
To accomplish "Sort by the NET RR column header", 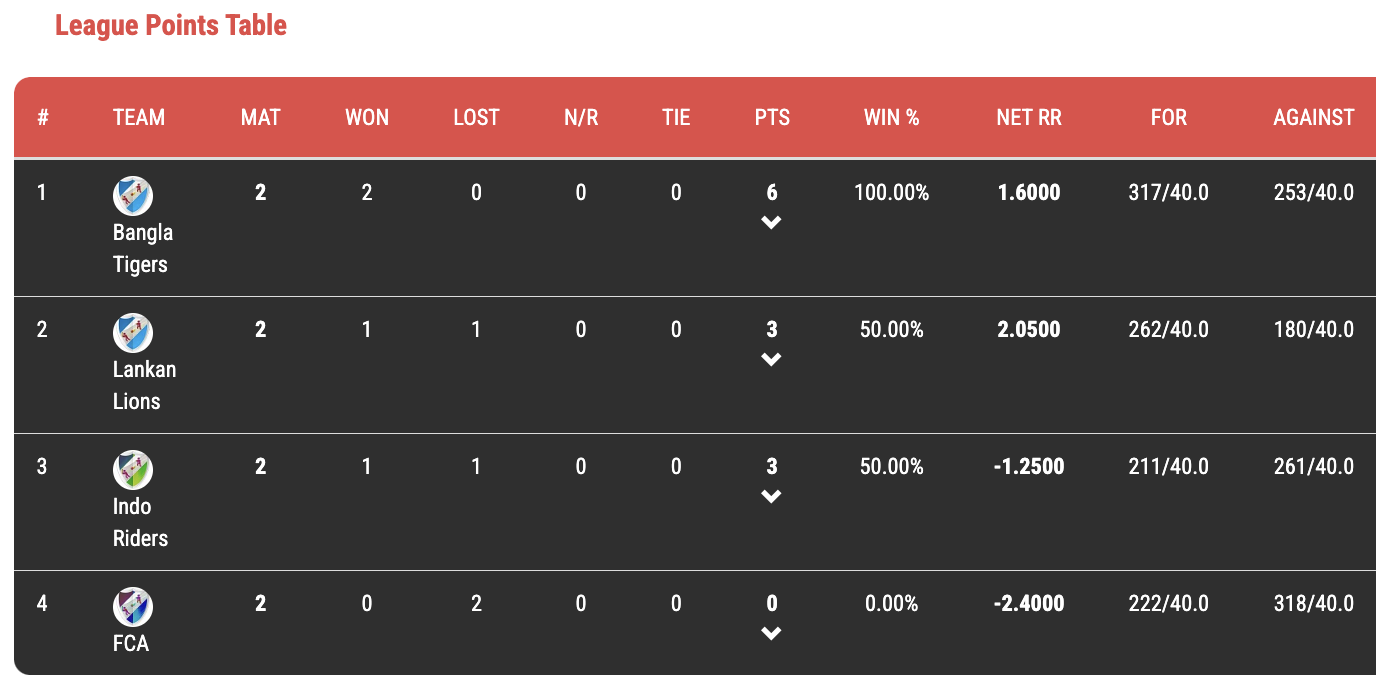I will click(x=1029, y=118).
